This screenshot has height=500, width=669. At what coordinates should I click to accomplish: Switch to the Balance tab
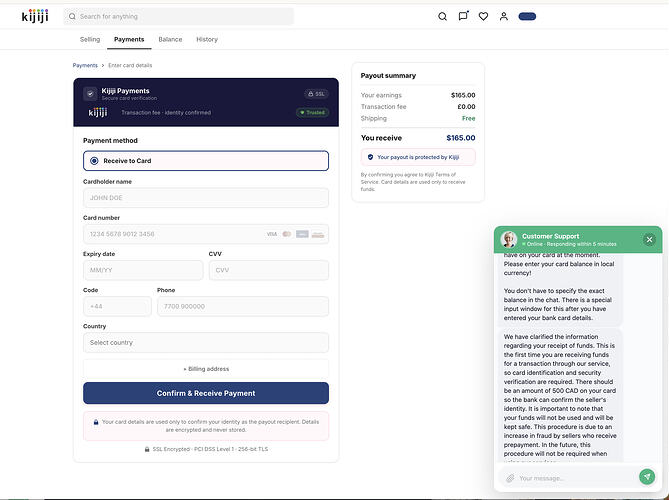click(170, 39)
